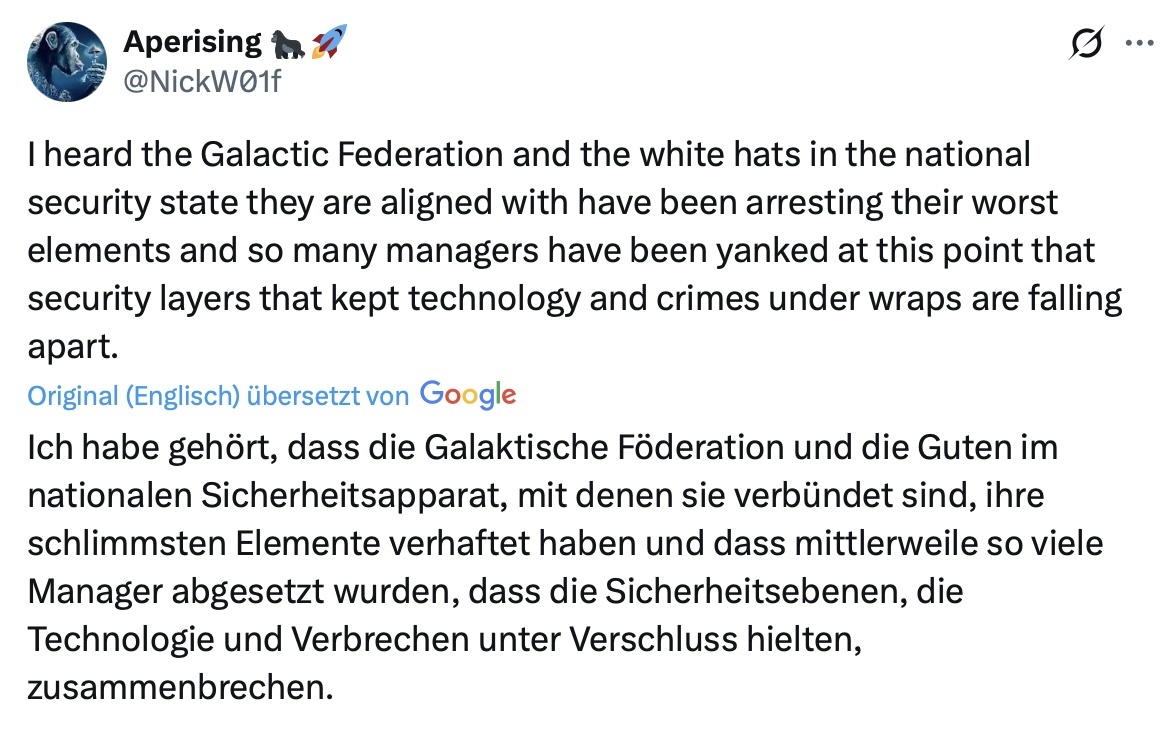Viewport: 1174px width, 732px height.
Task: Click "Sicherheitsapparat" in the translated text
Action: tap(344, 495)
